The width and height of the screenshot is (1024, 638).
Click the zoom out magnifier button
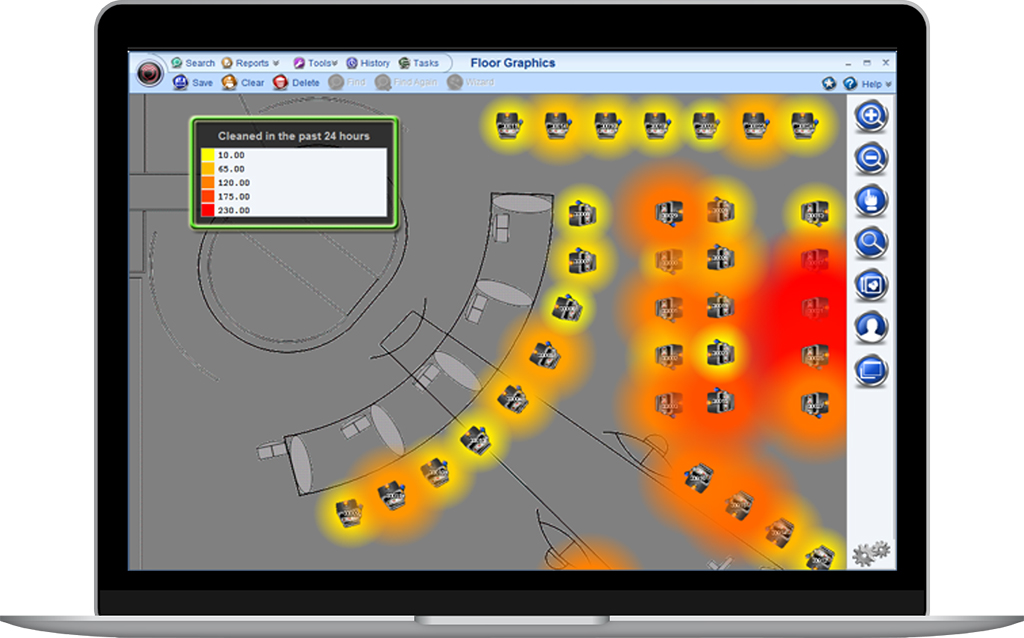[x=871, y=158]
